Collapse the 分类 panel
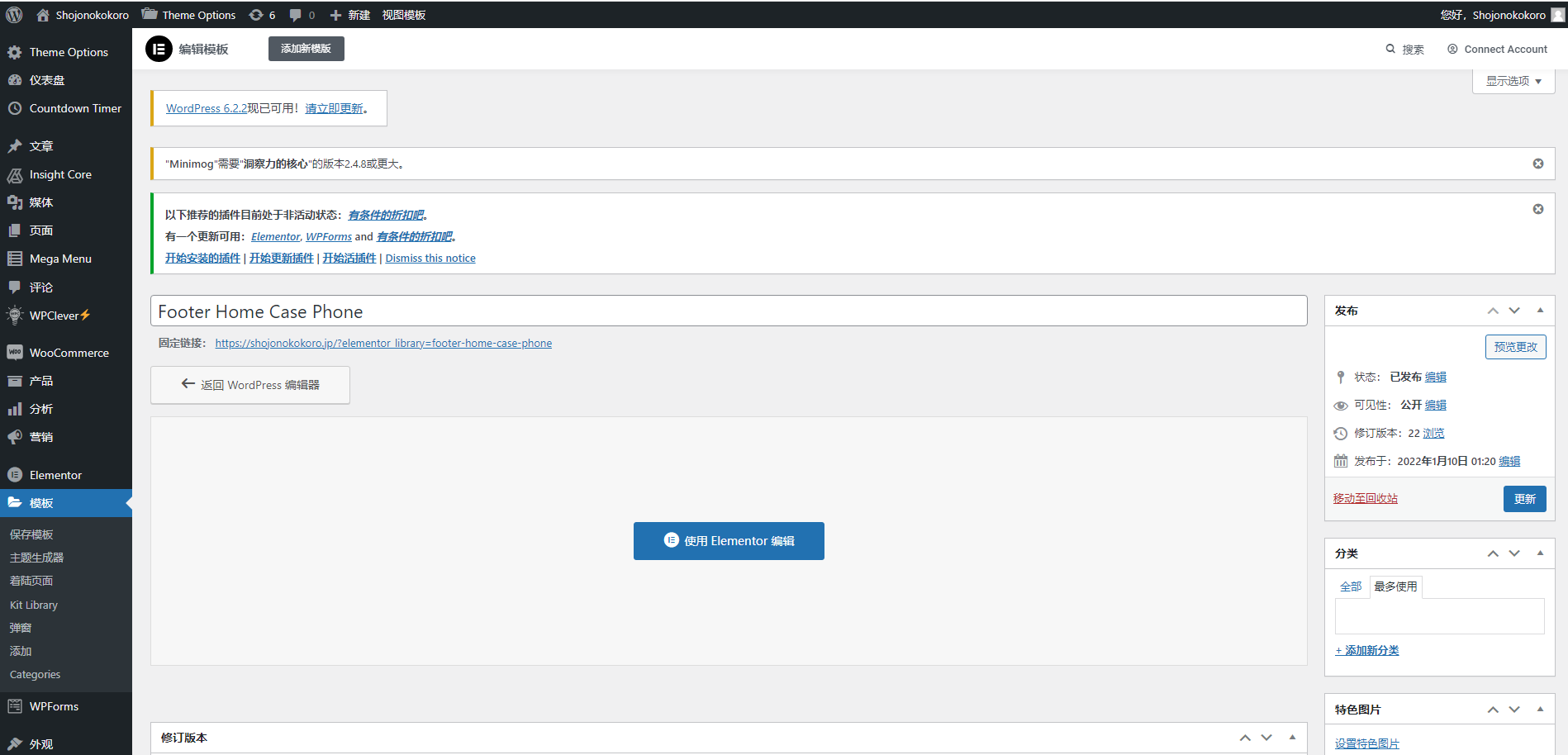Viewport: 1568px width, 755px height. [x=1540, y=553]
